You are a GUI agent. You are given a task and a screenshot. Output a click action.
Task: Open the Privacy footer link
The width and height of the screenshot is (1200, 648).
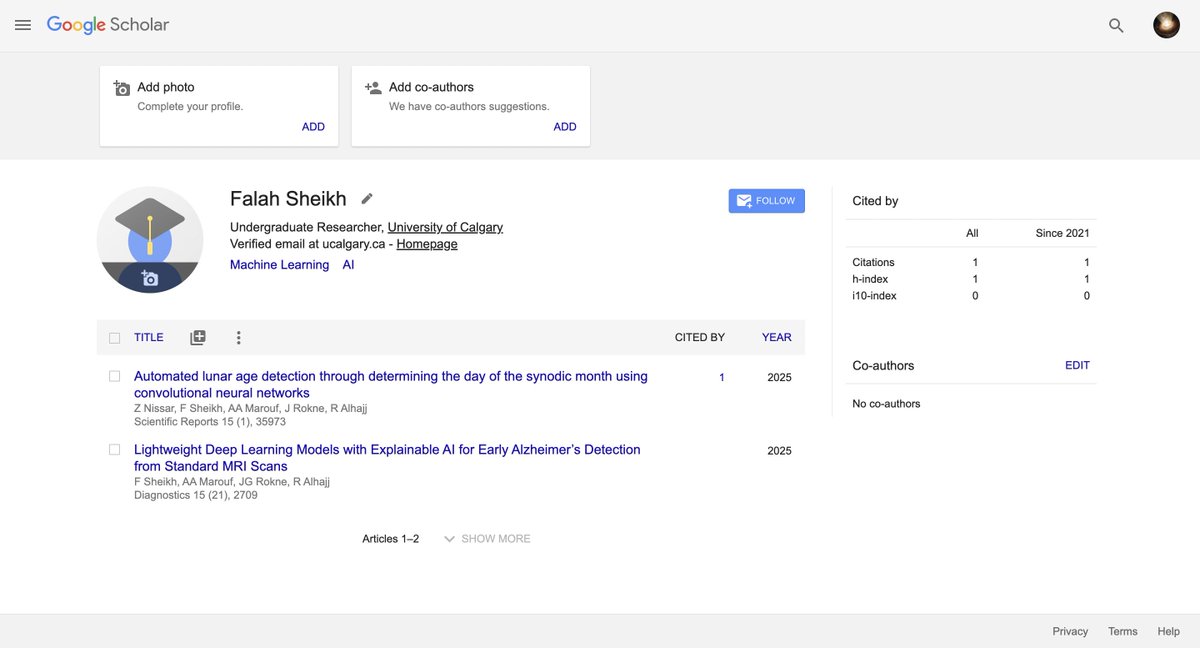1070,632
